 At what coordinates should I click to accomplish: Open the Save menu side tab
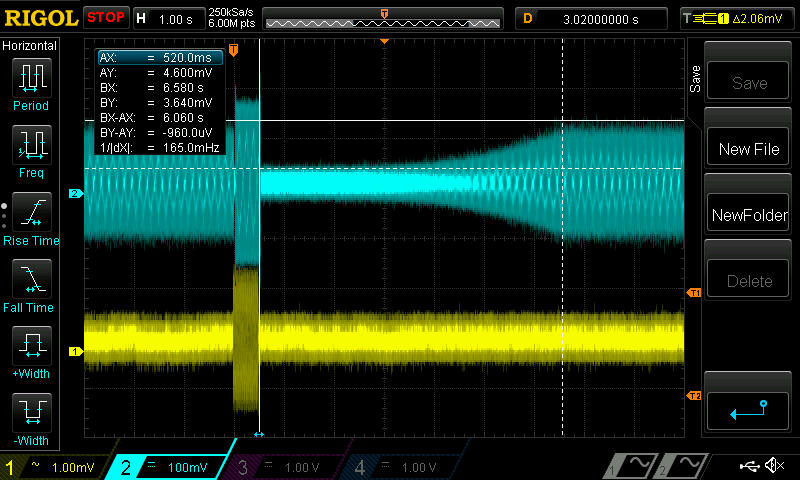pos(696,80)
